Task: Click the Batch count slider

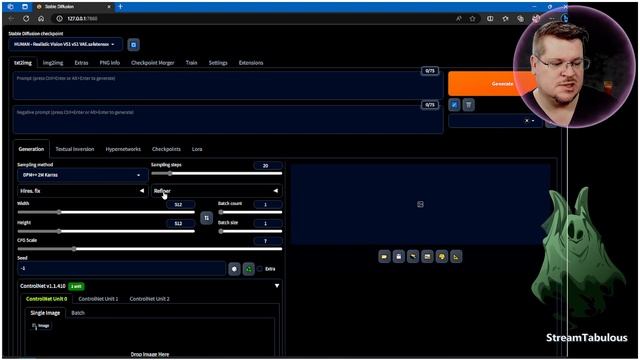Action: [x=250, y=212]
